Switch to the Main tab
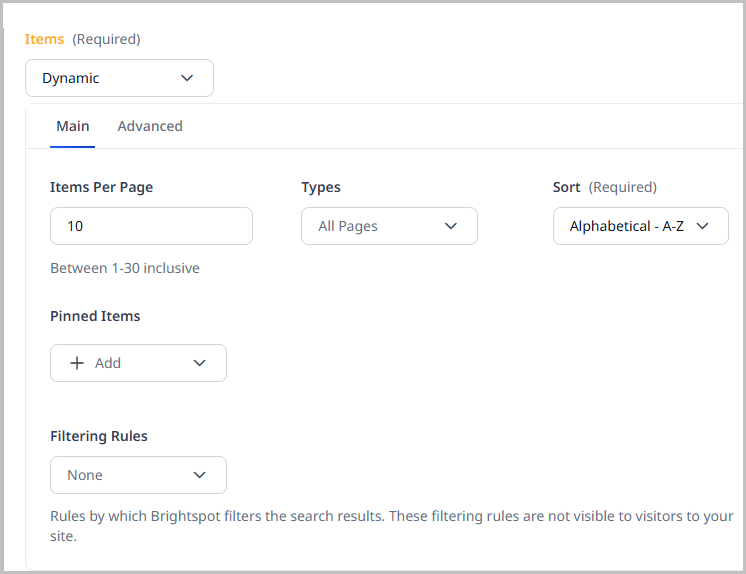This screenshot has width=746, height=574. (72, 126)
